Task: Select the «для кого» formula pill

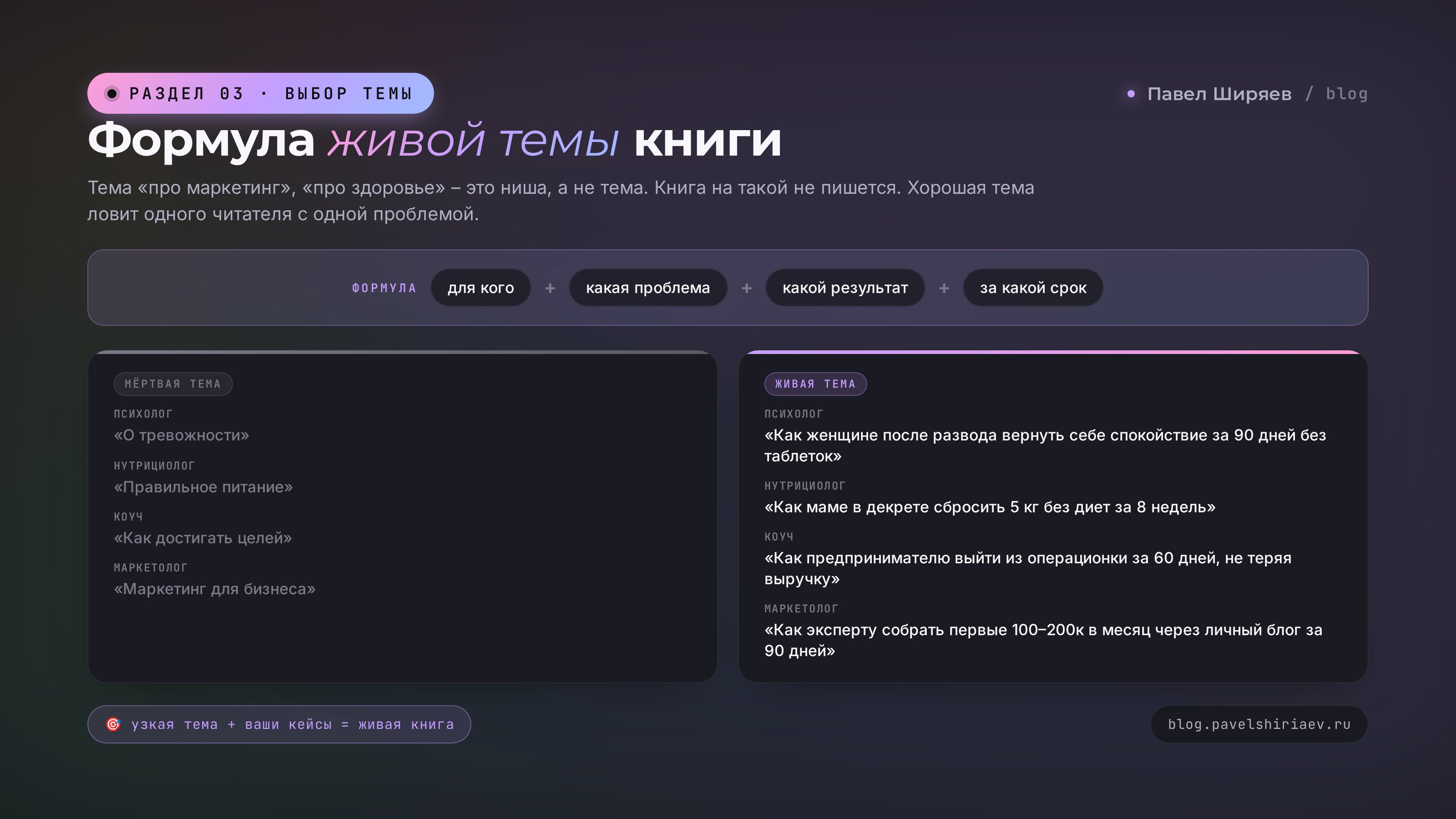Action: pyautogui.click(x=480, y=288)
